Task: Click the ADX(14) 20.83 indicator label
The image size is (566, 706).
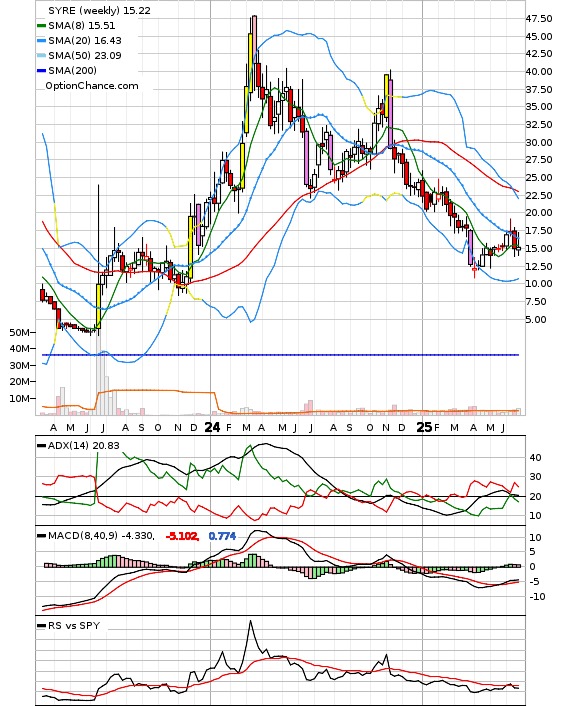Action: coord(83,445)
